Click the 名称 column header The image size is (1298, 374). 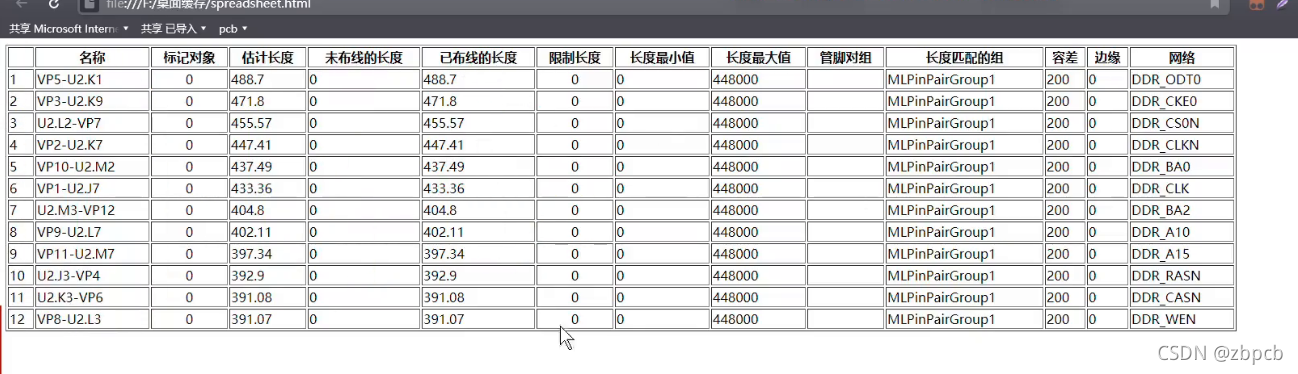[92, 58]
